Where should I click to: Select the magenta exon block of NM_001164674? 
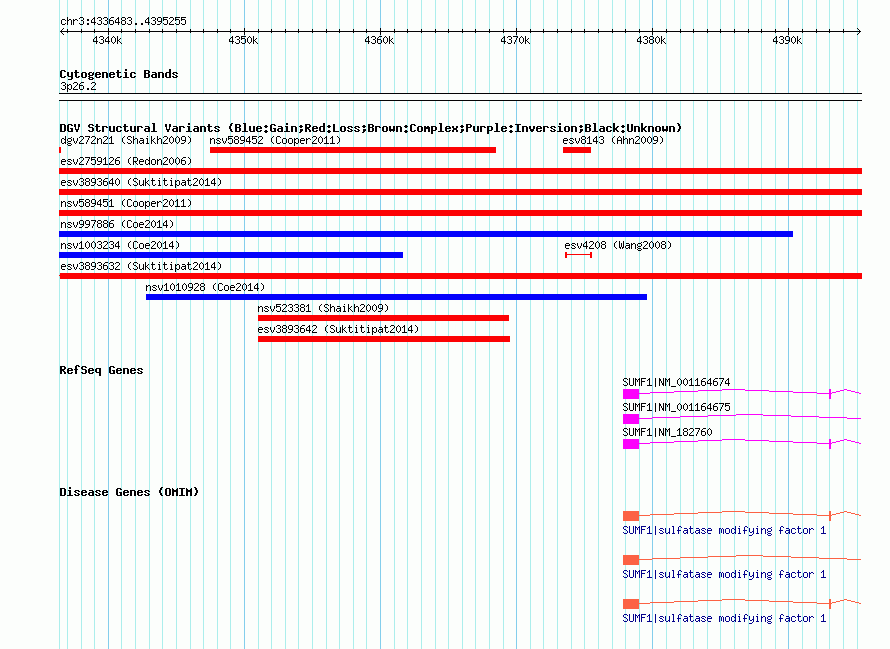click(631, 394)
